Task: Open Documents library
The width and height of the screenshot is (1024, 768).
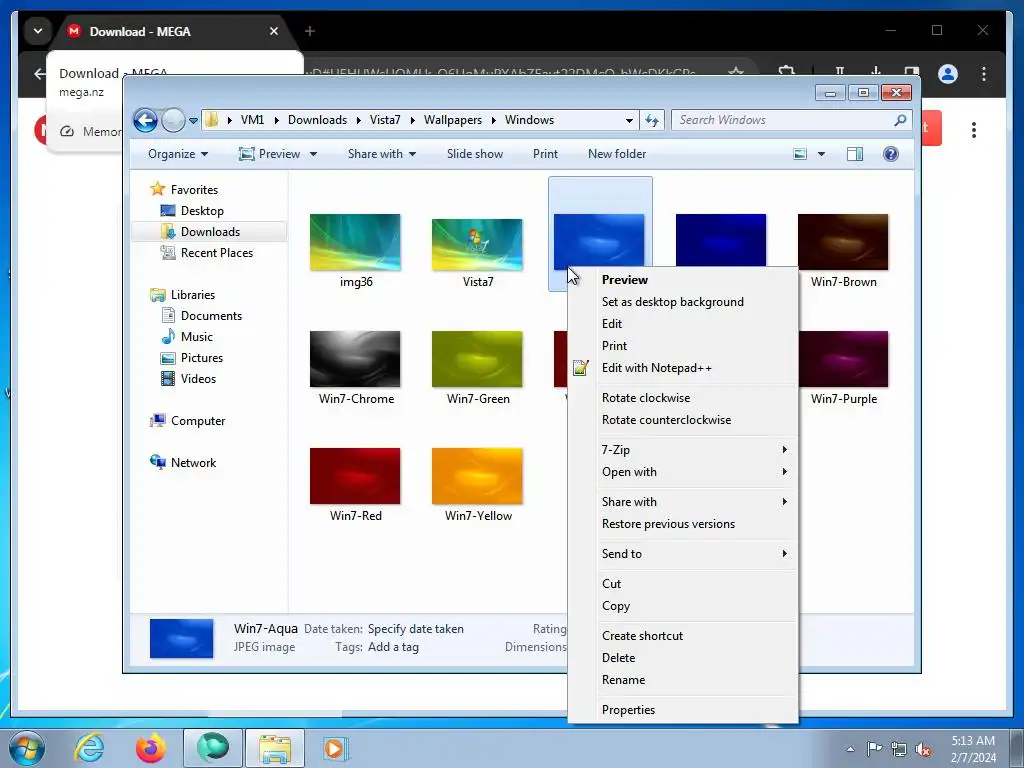Action: click(211, 316)
